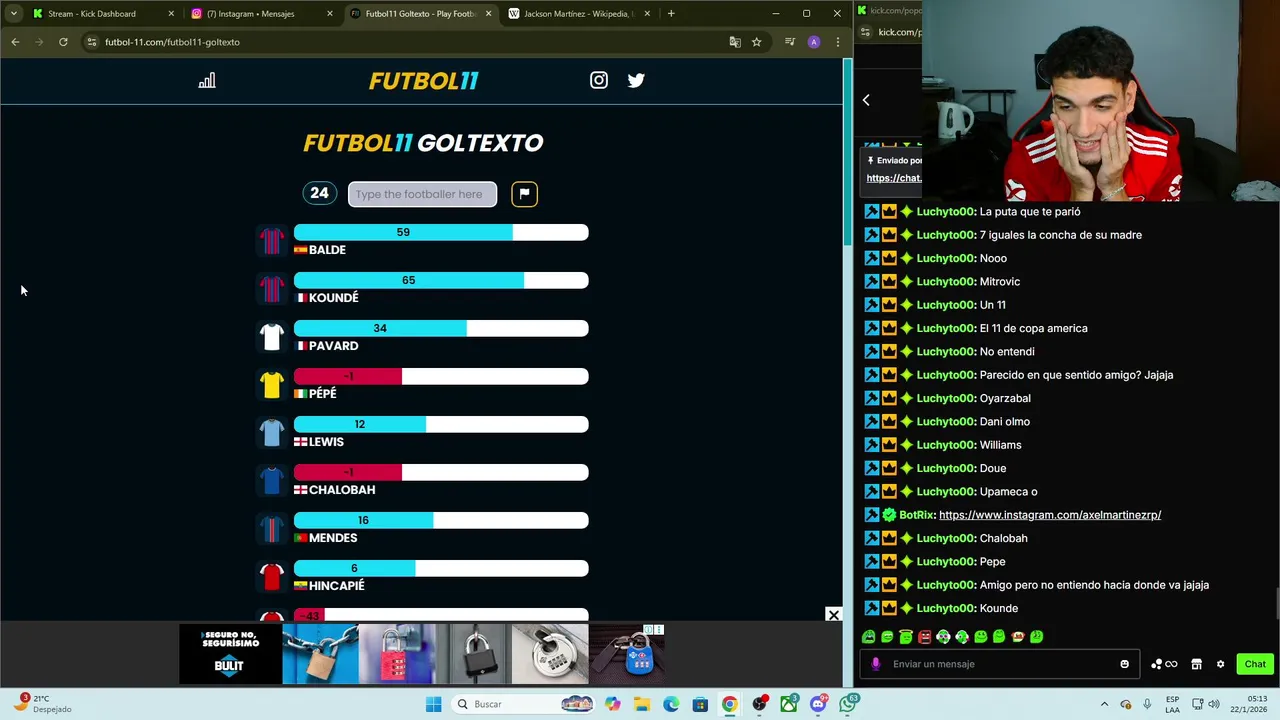
Task: Switch to the Instagram Mensajes tab
Action: 260,14
